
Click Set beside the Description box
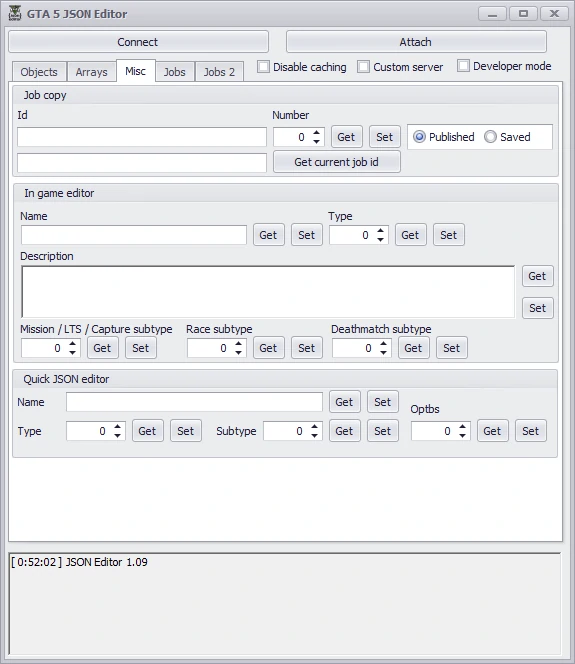tap(537, 308)
